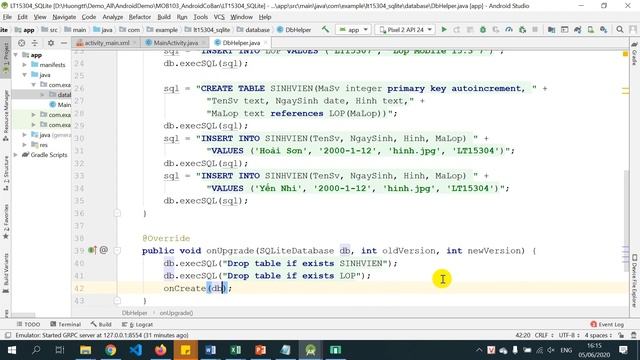The width and height of the screenshot is (640, 360).
Task: Open UTF-8 encoding selector
Action: pos(569,335)
